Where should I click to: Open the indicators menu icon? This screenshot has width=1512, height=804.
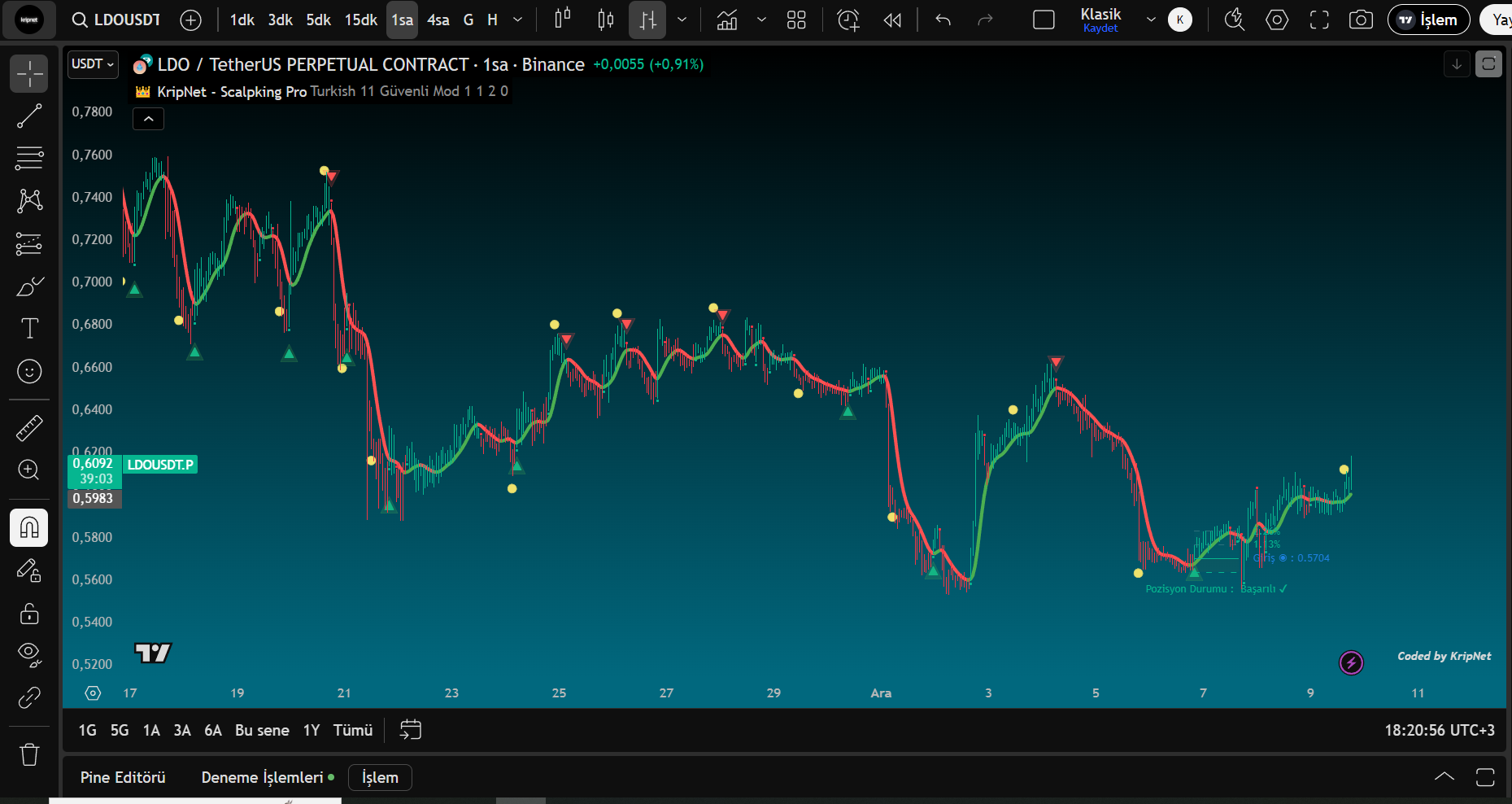point(727,20)
